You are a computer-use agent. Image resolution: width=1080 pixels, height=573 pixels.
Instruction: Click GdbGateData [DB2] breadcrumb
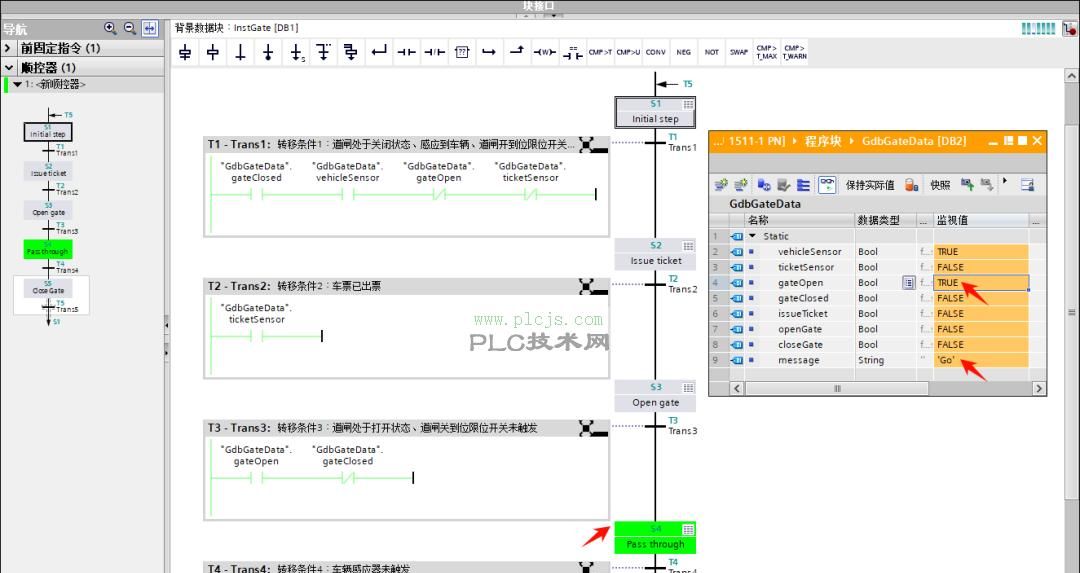[914, 141]
